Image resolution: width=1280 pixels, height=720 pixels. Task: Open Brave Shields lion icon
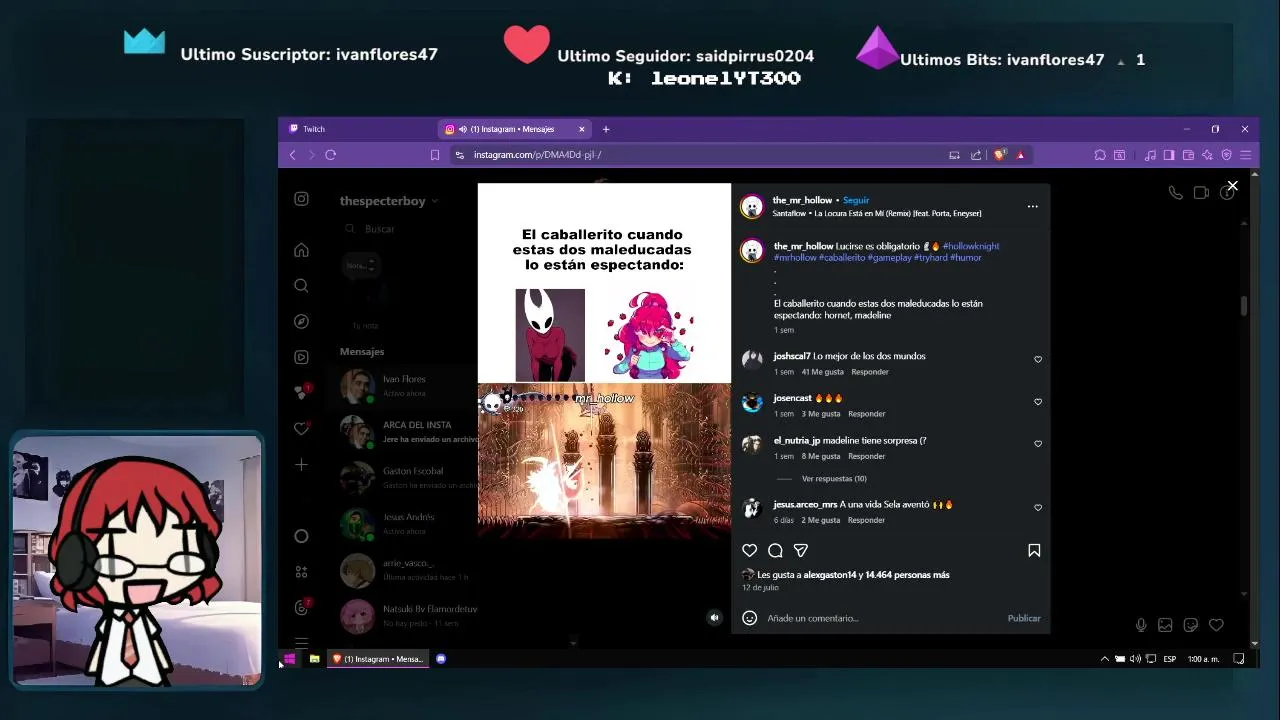pyautogui.click(x=998, y=155)
